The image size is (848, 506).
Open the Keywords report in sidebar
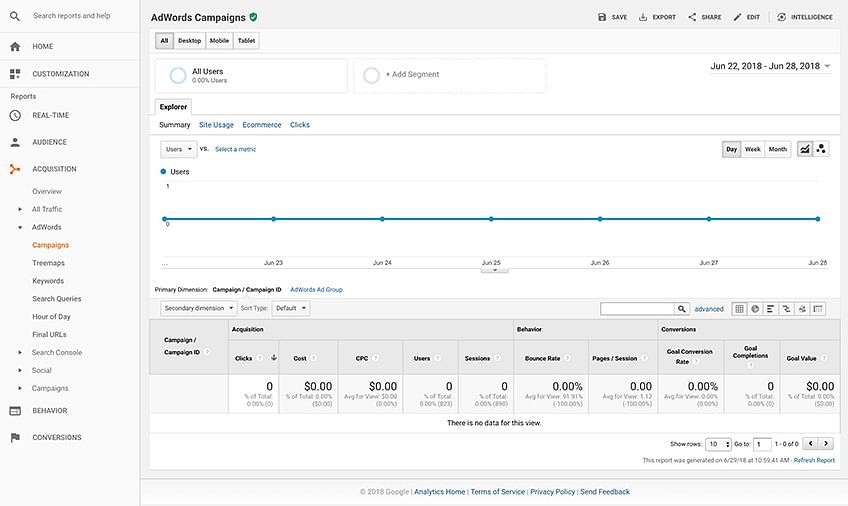48,281
